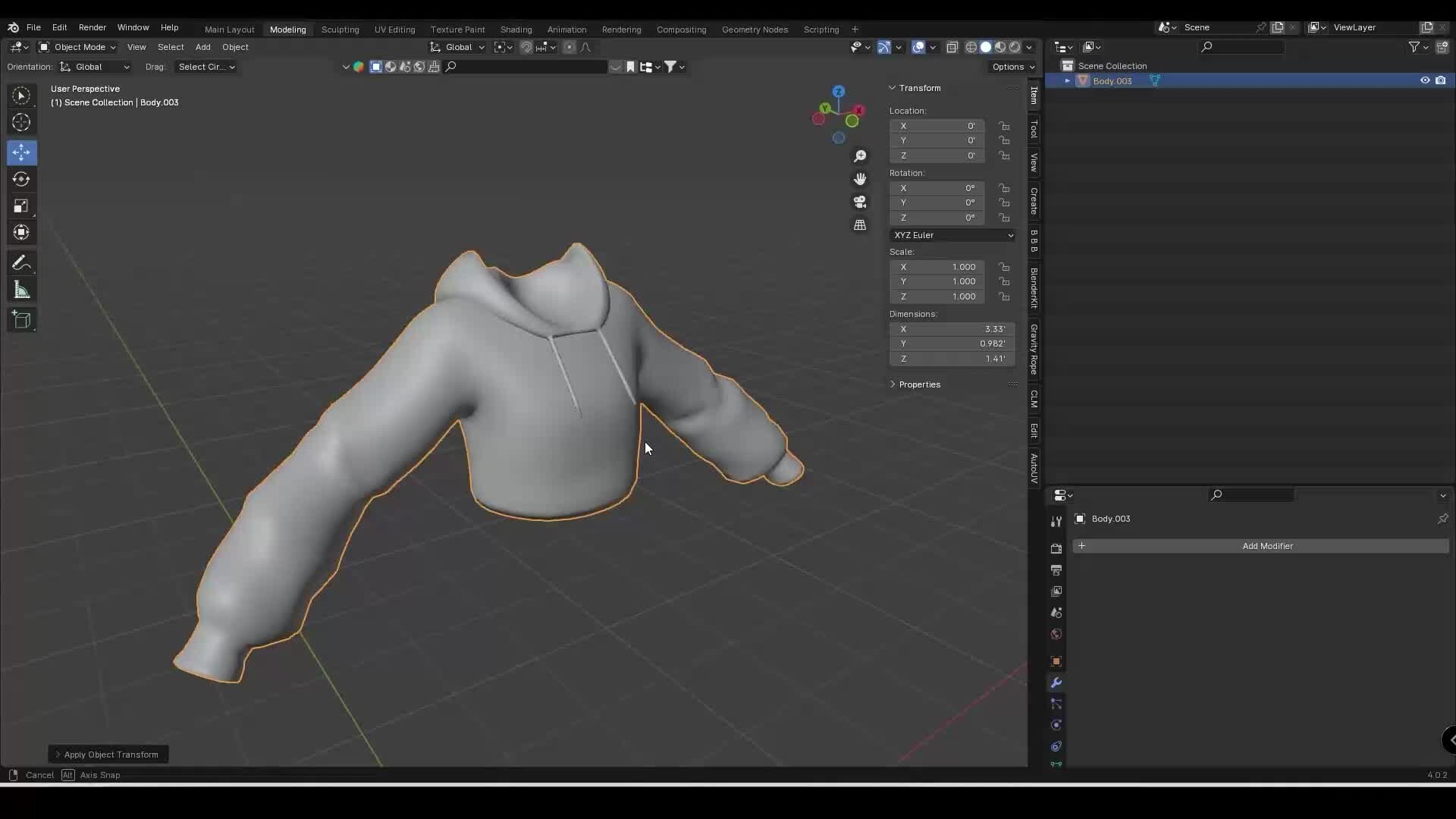Image resolution: width=1456 pixels, height=819 pixels.
Task: Toggle snapping with the magnet icon
Action: click(x=525, y=47)
